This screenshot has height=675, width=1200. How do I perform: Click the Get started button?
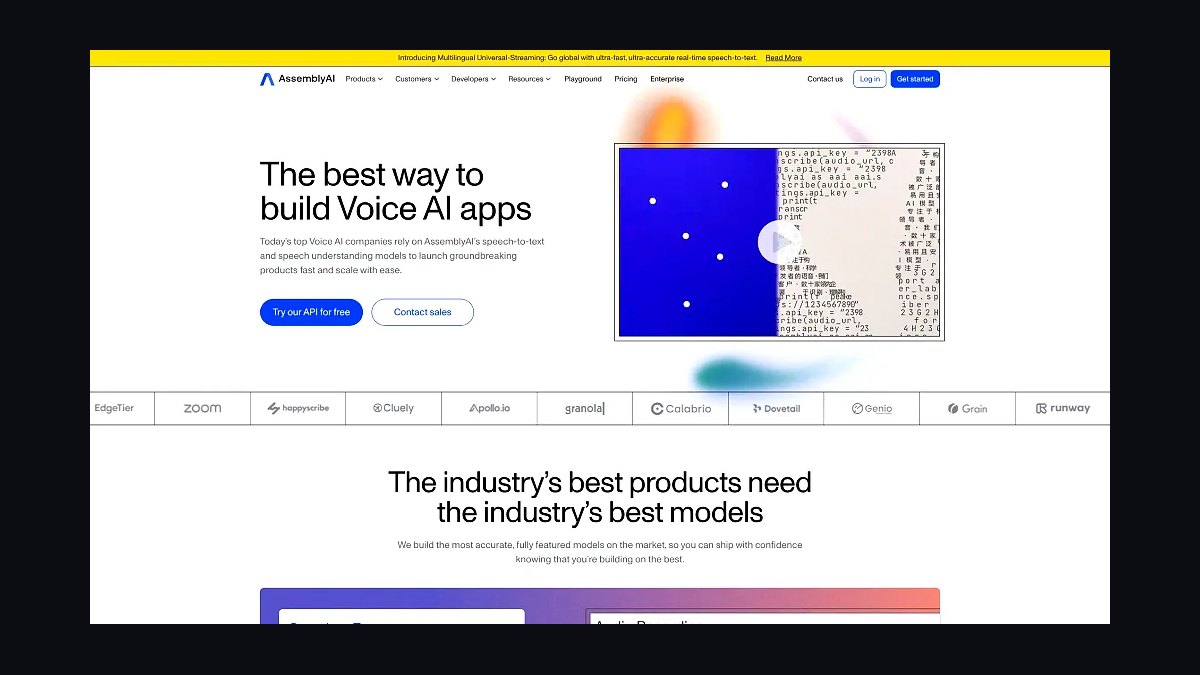(915, 79)
